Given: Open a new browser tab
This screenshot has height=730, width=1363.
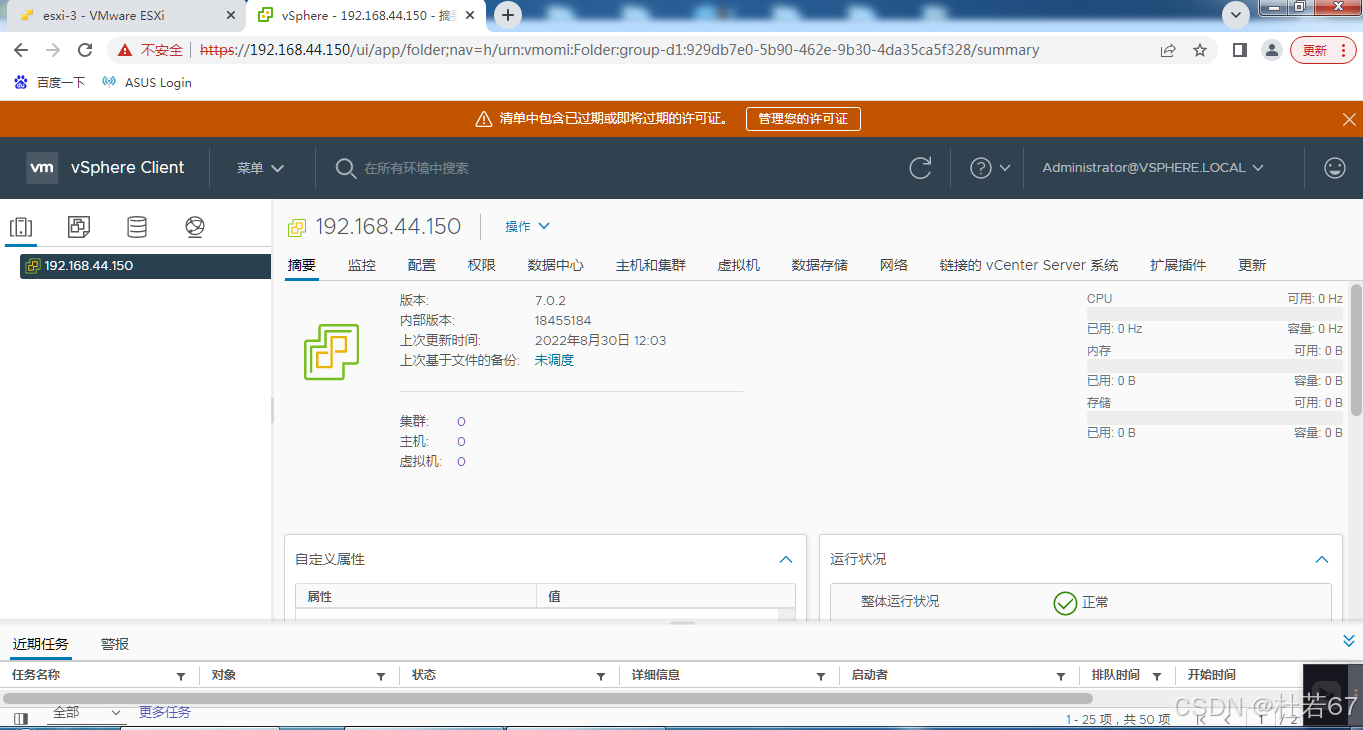Looking at the screenshot, I should [508, 15].
